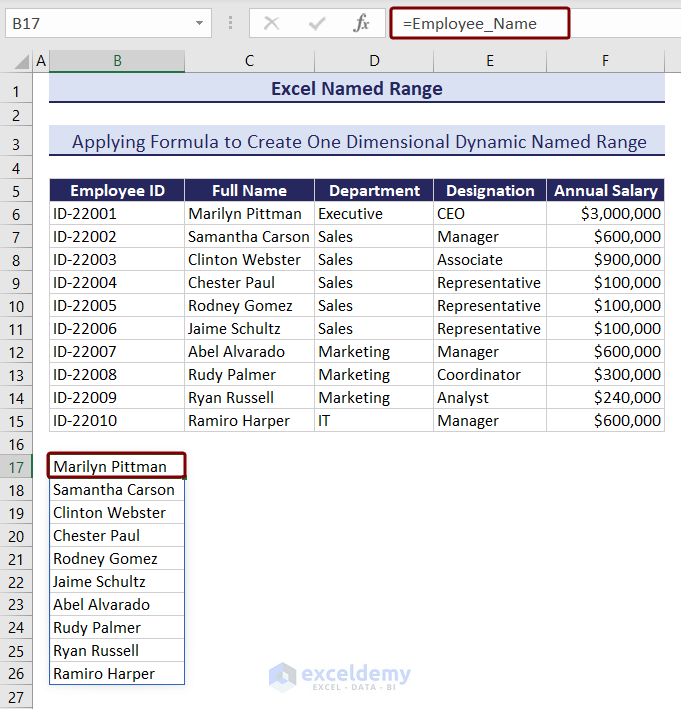This screenshot has width=681, height=709.
Task: Select cell containing ID-22010
Action: tap(117, 421)
